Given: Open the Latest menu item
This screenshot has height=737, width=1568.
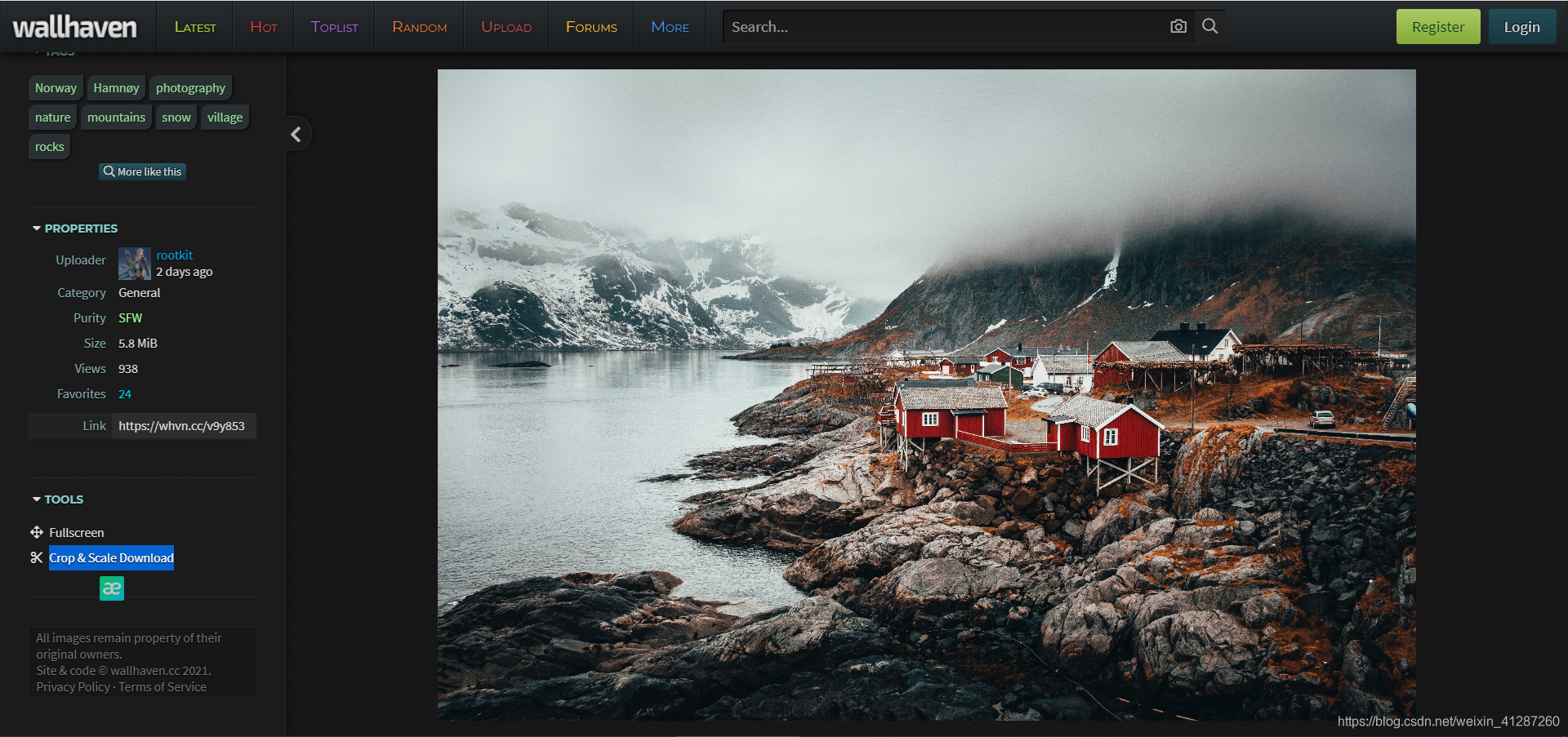Looking at the screenshot, I should pyautogui.click(x=195, y=27).
